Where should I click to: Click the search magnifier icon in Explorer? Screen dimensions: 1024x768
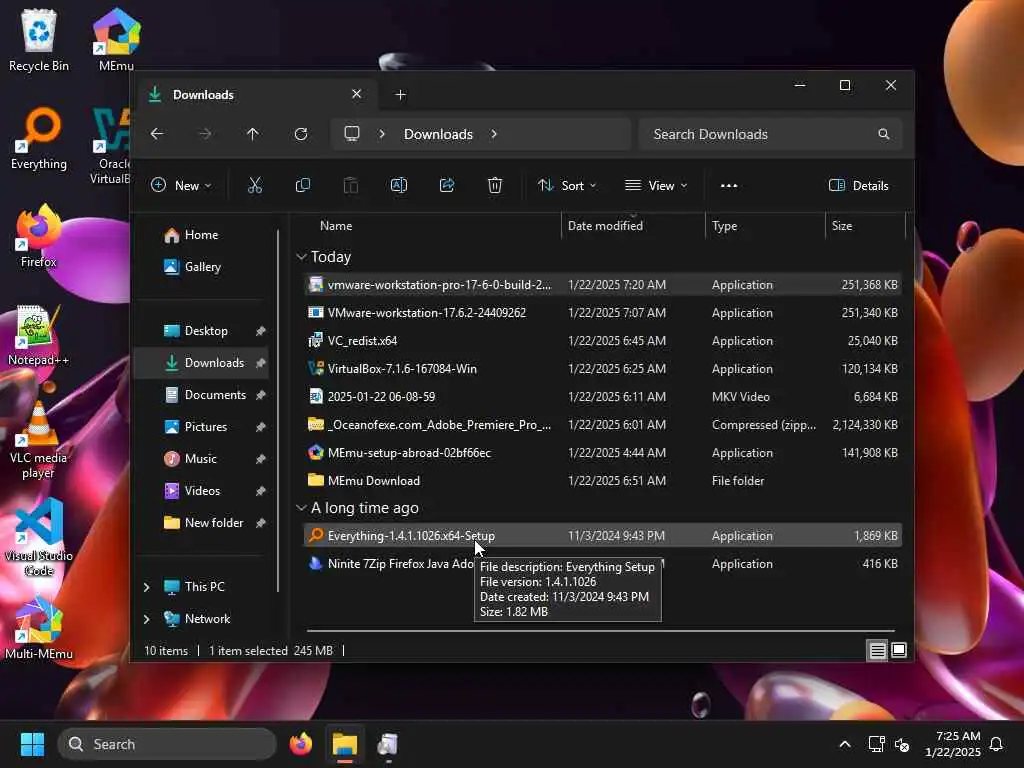coord(884,134)
